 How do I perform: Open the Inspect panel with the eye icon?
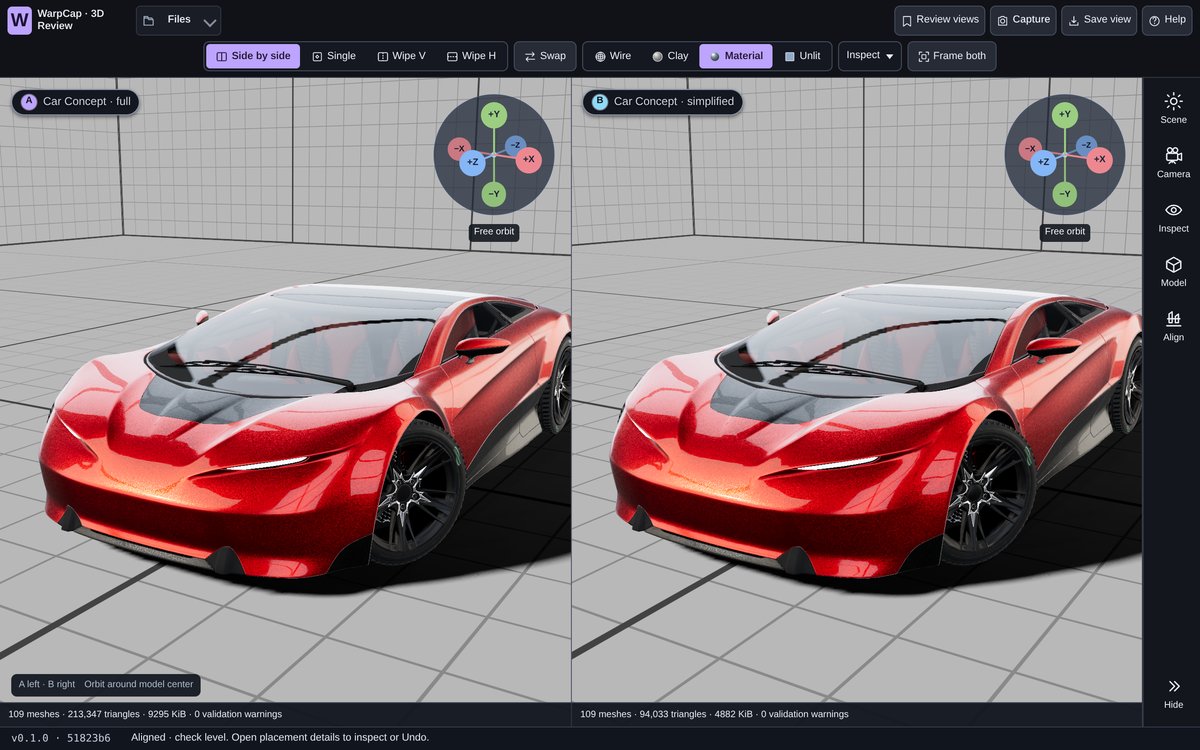coord(1173,217)
